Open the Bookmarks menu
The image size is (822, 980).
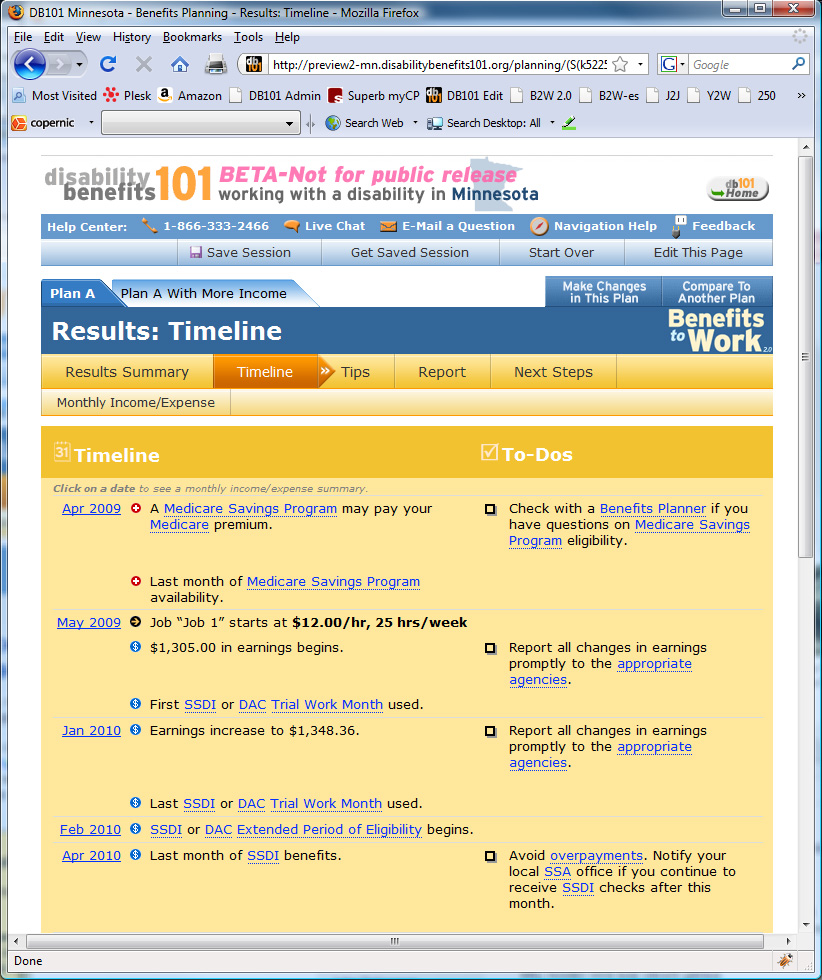point(192,37)
